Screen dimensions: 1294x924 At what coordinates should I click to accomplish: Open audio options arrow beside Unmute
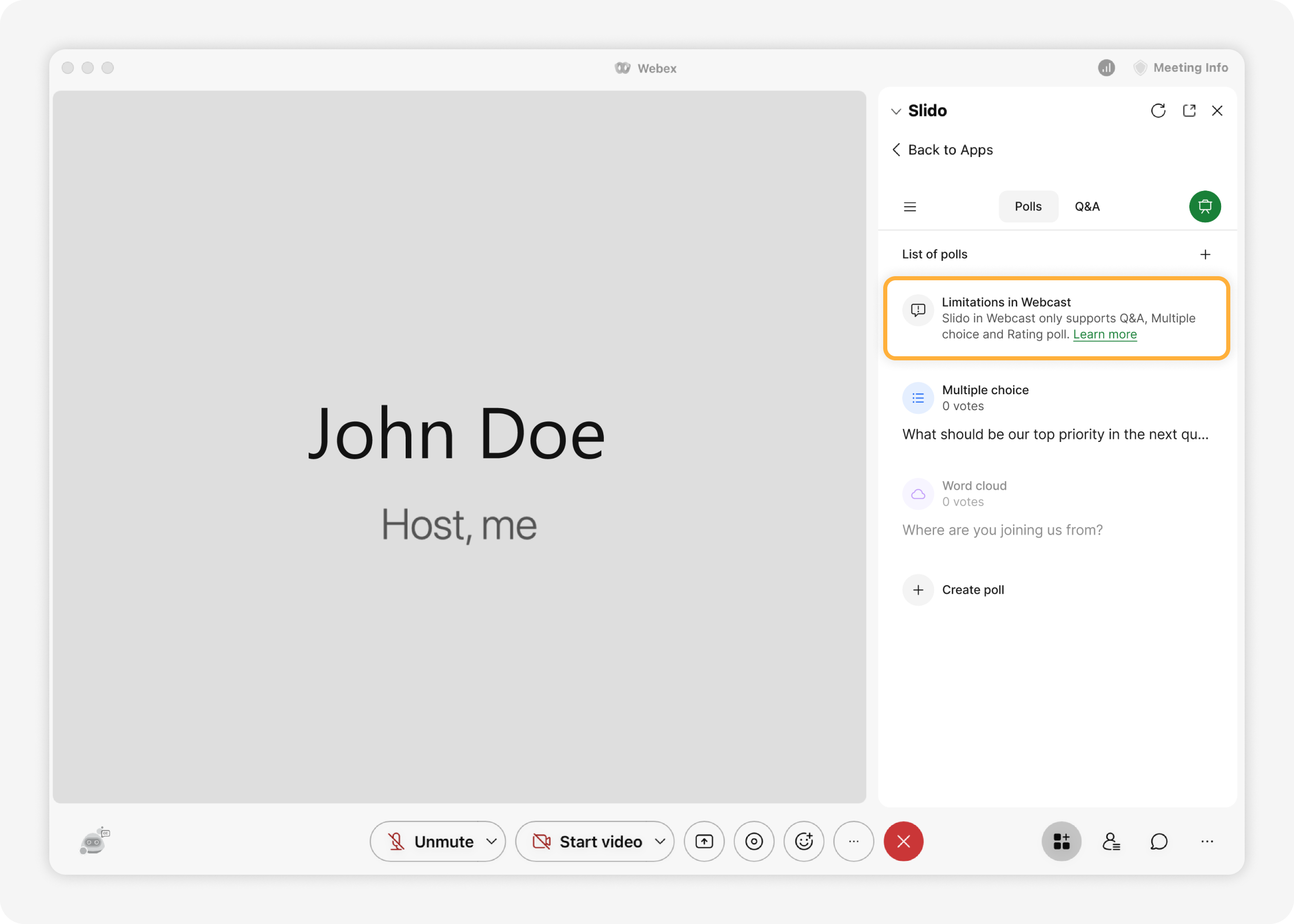pos(491,841)
